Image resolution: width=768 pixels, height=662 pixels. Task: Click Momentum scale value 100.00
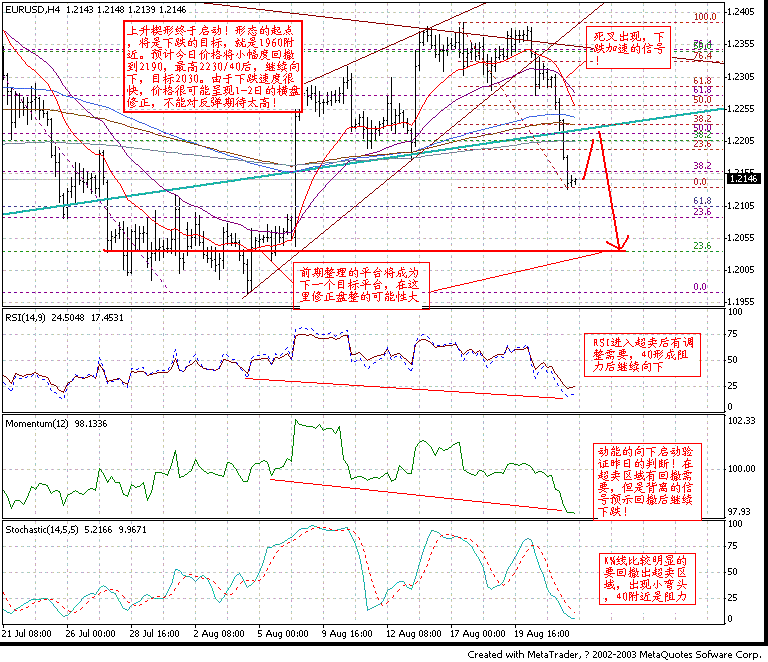point(742,469)
